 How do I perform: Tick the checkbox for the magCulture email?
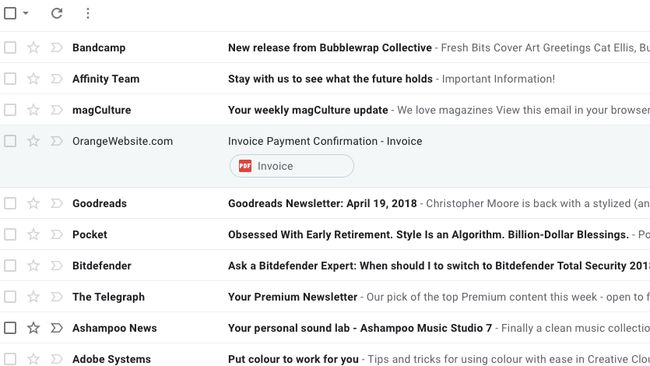pyautogui.click(x=10, y=110)
